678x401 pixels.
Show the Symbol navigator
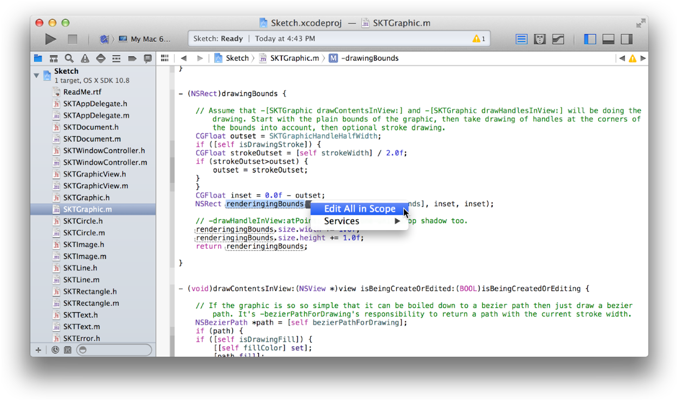[54, 58]
